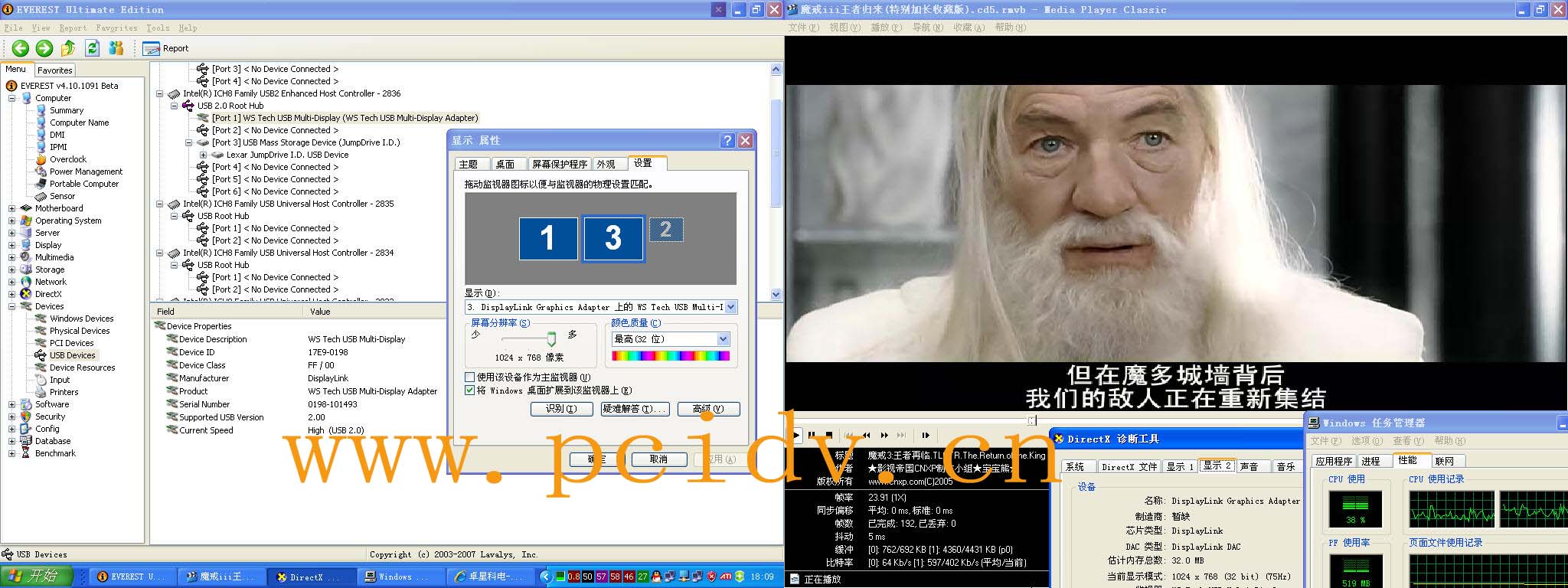Image resolution: width=1568 pixels, height=588 pixels.
Task: Click the frame-step button in the player
Action: point(925,435)
